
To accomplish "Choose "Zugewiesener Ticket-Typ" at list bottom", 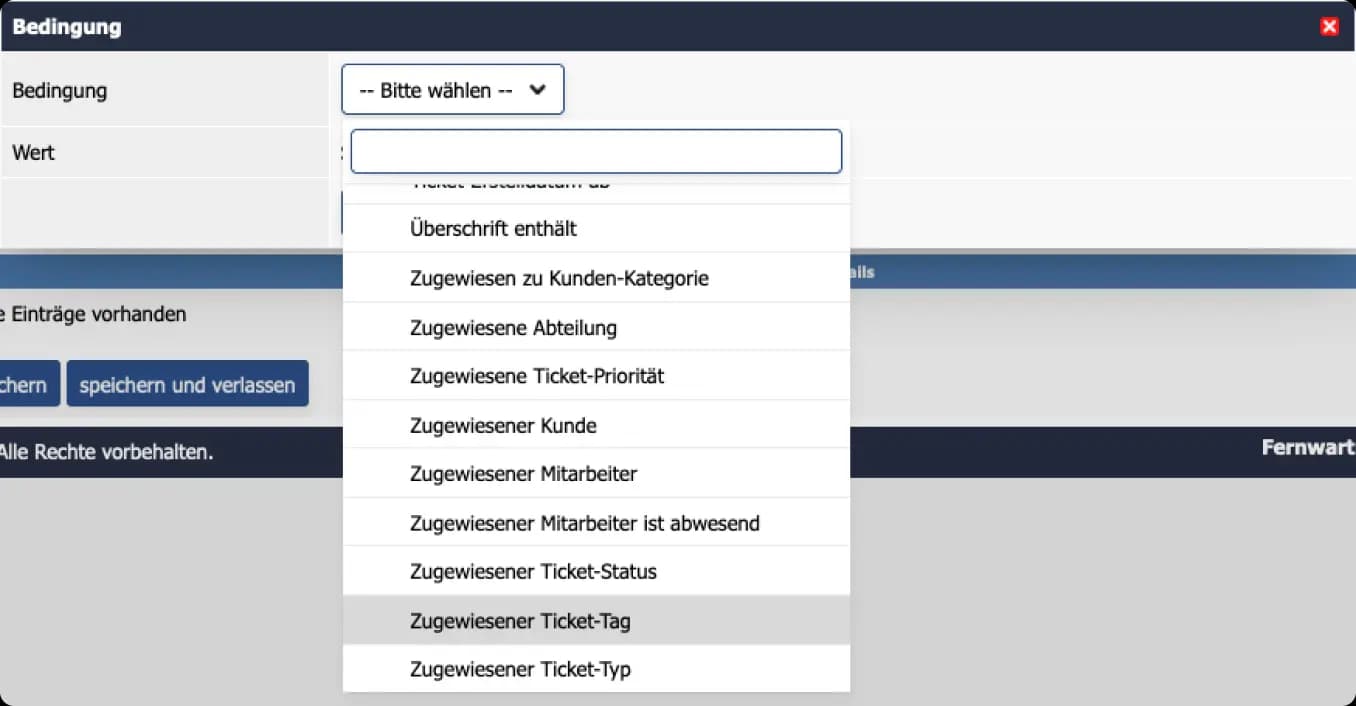I will coord(520,670).
